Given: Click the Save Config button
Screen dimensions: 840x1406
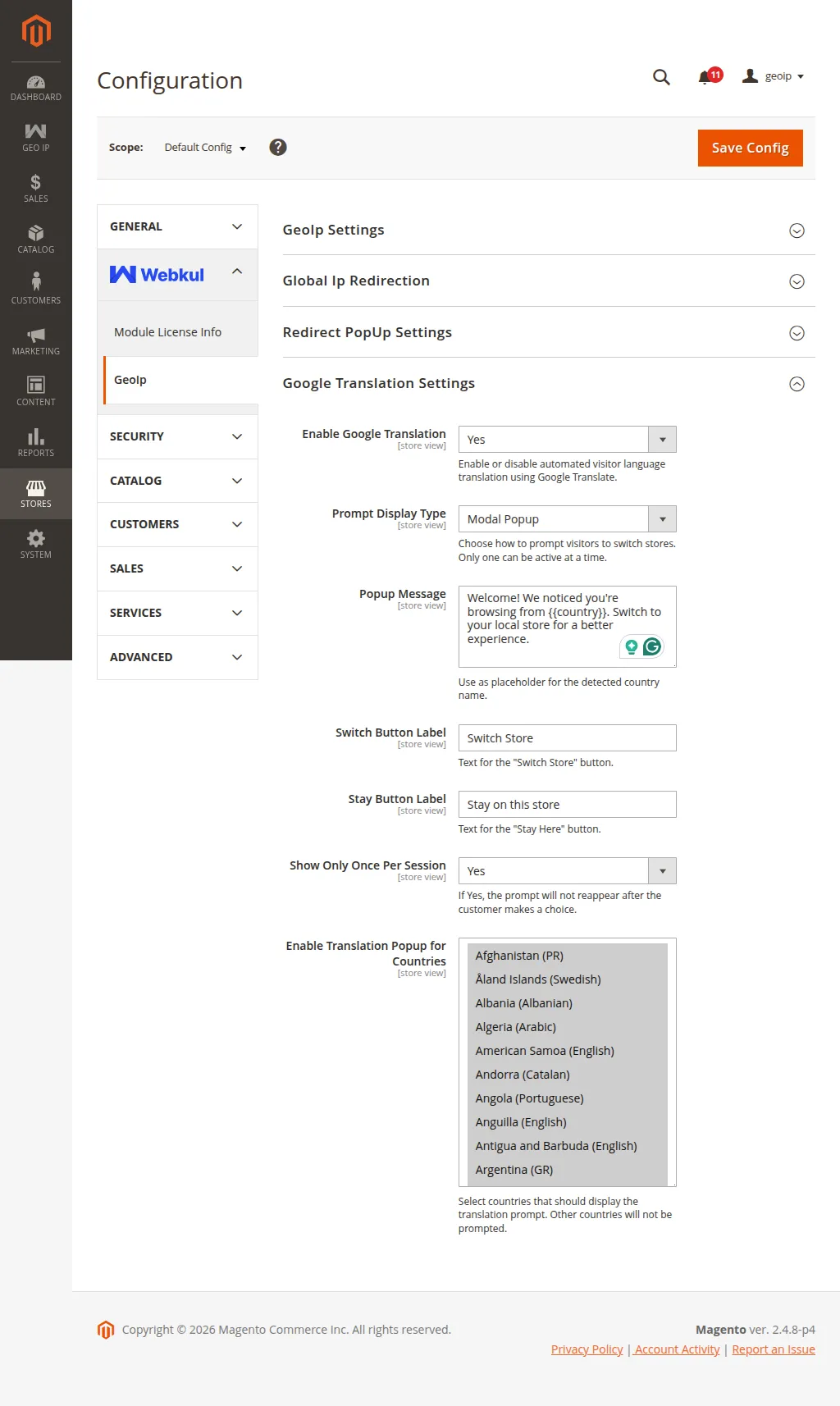Looking at the screenshot, I should (750, 148).
